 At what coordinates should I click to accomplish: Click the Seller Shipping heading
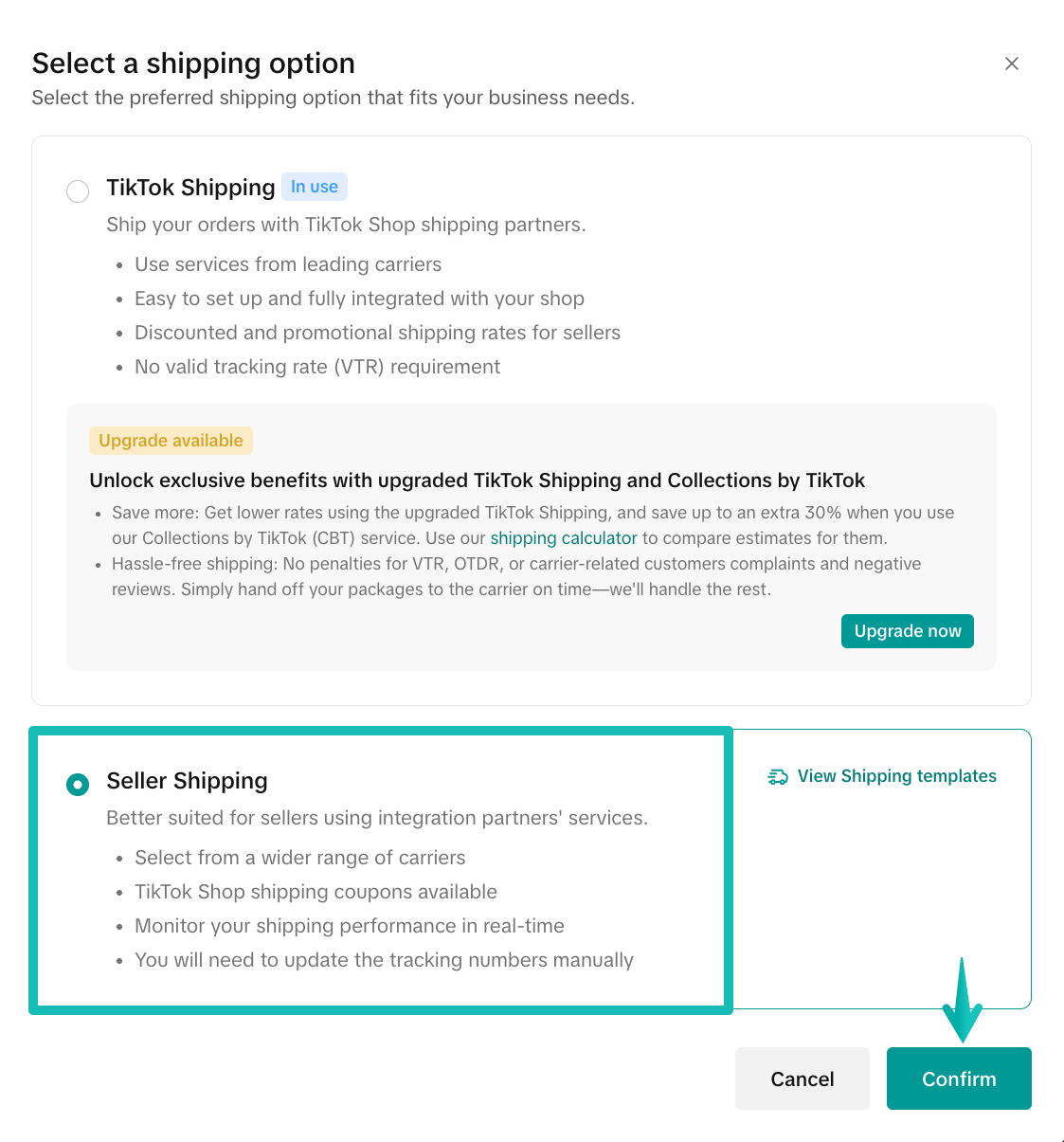[x=187, y=781]
